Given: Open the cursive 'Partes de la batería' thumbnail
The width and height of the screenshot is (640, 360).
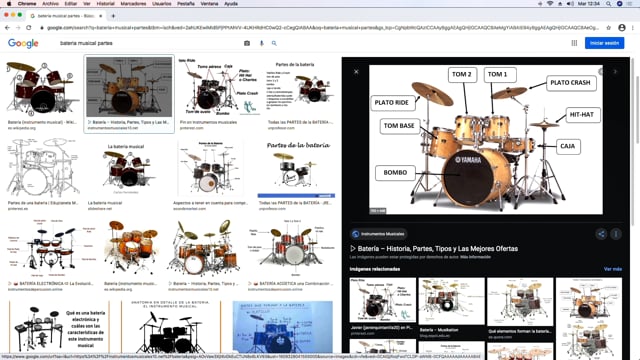Looking at the screenshot, I should tap(297, 168).
